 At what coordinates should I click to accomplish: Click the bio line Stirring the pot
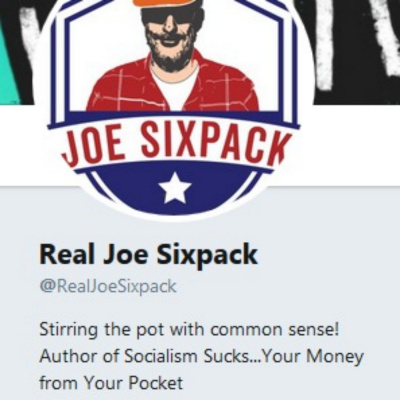[x=189, y=330]
